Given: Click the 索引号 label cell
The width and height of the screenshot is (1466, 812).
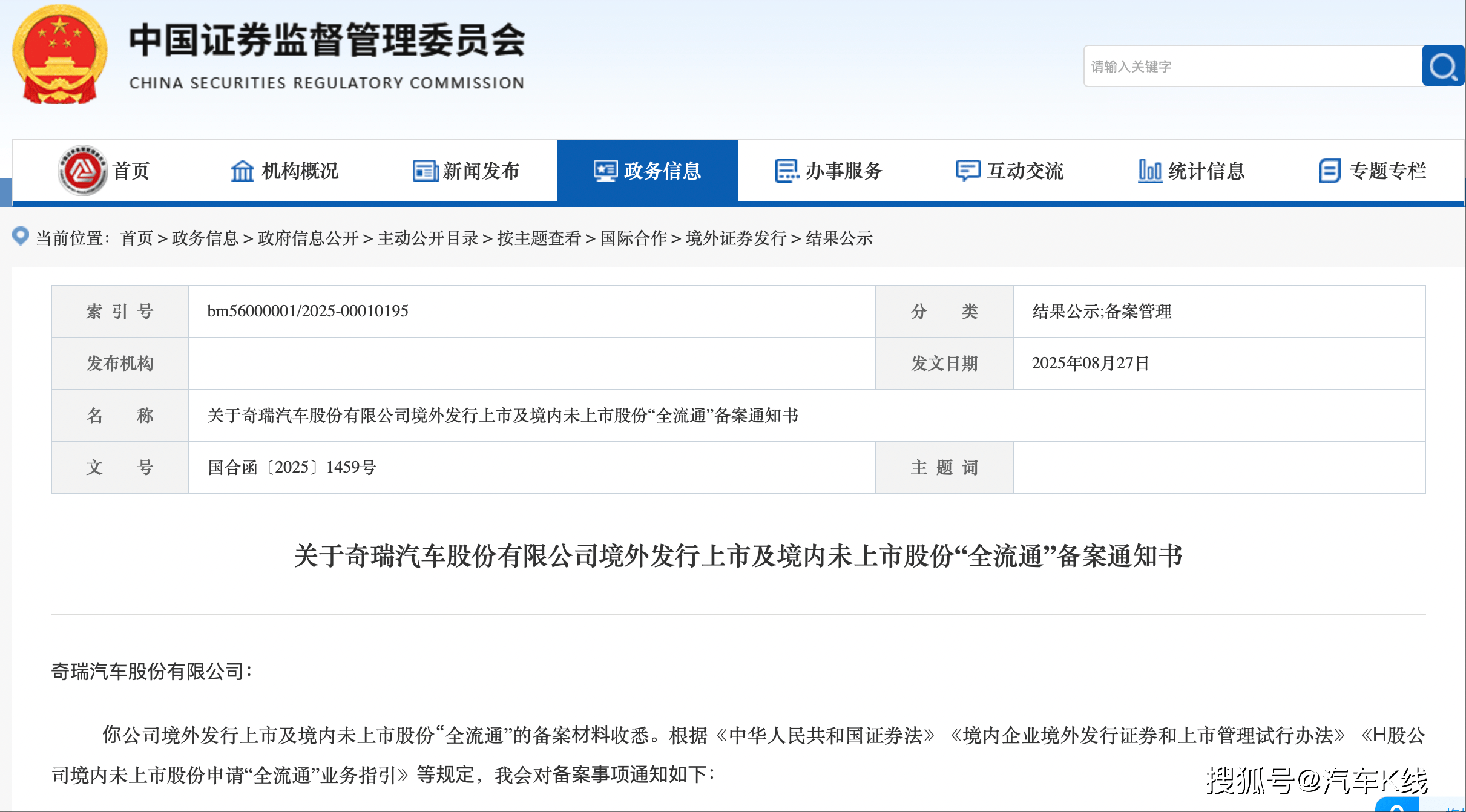Looking at the screenshot, I should [120, 311].
